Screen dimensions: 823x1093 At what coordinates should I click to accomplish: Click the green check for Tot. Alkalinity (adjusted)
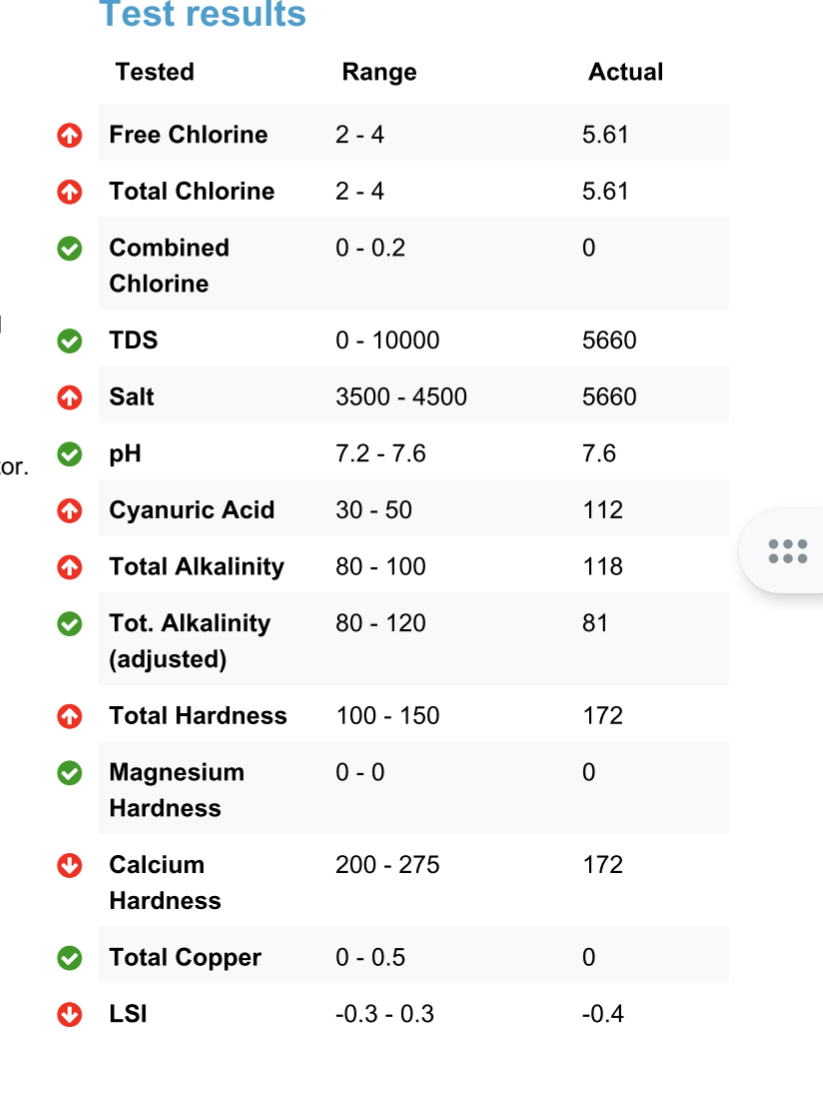[70, 623]
